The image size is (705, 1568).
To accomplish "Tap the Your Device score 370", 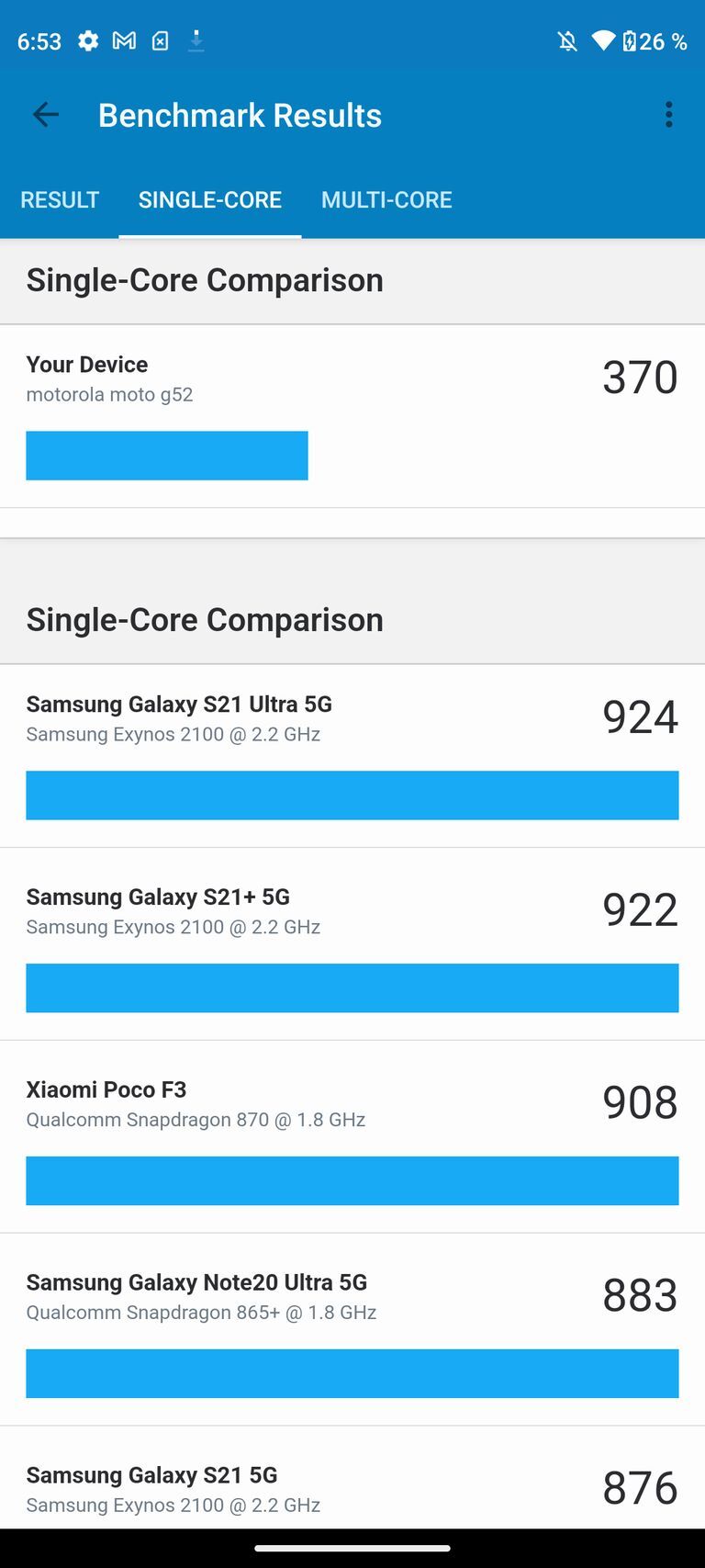I will coord(640,378).
